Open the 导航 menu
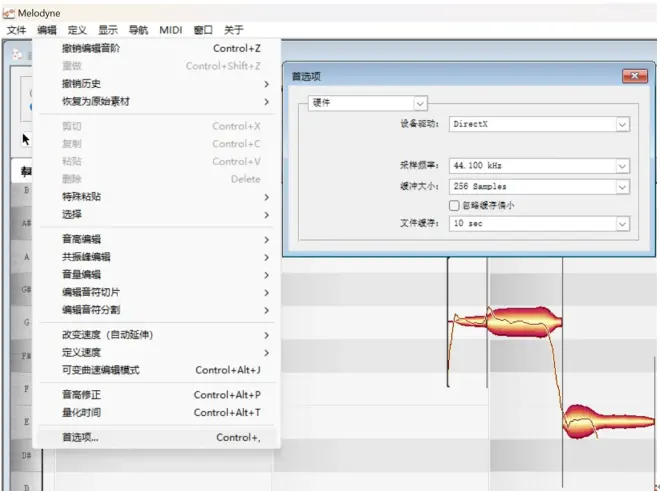The image size is (660, 491). (138, 30)
